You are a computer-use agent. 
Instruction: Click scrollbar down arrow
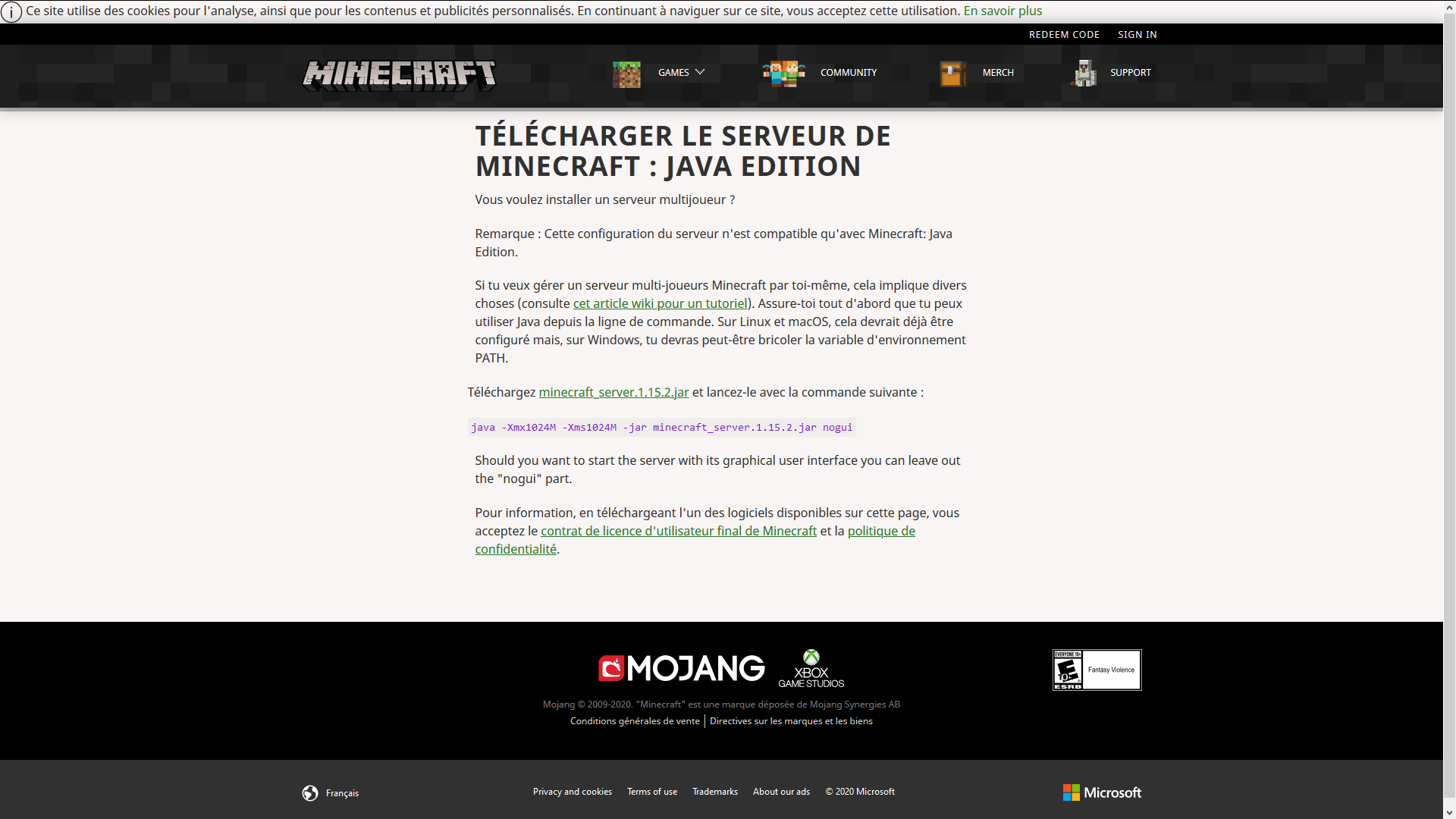(1449, 812)
